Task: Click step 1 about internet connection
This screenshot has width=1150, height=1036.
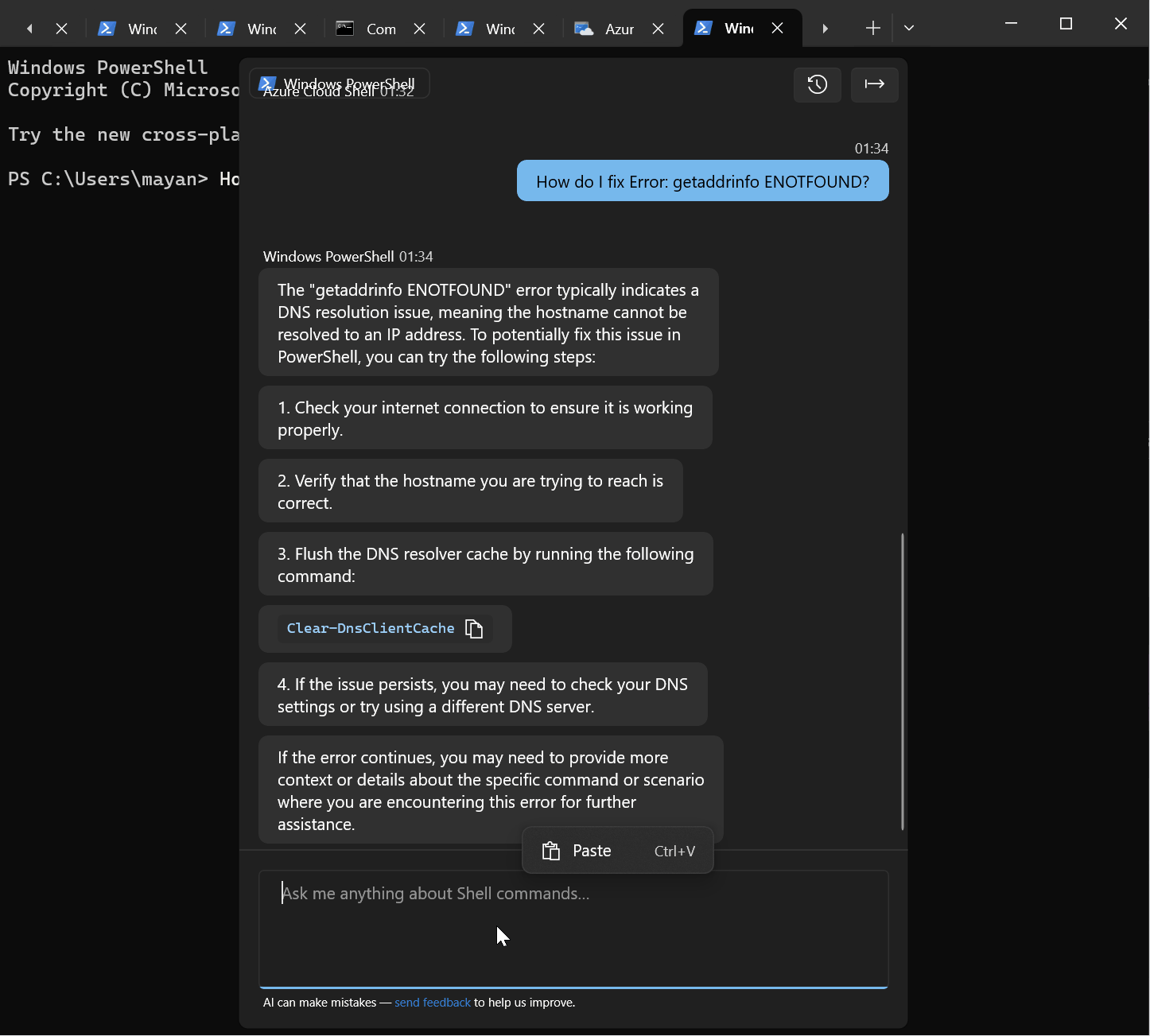Action: (485, 418)
